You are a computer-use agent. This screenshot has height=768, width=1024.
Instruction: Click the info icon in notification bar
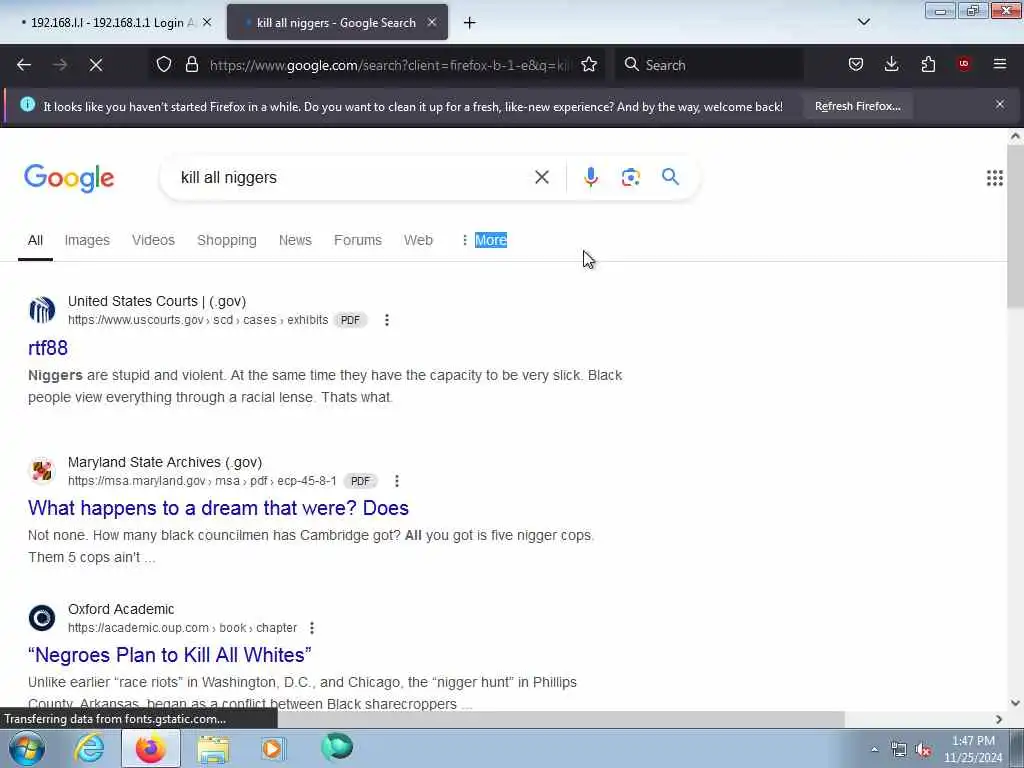click(27, 104)
